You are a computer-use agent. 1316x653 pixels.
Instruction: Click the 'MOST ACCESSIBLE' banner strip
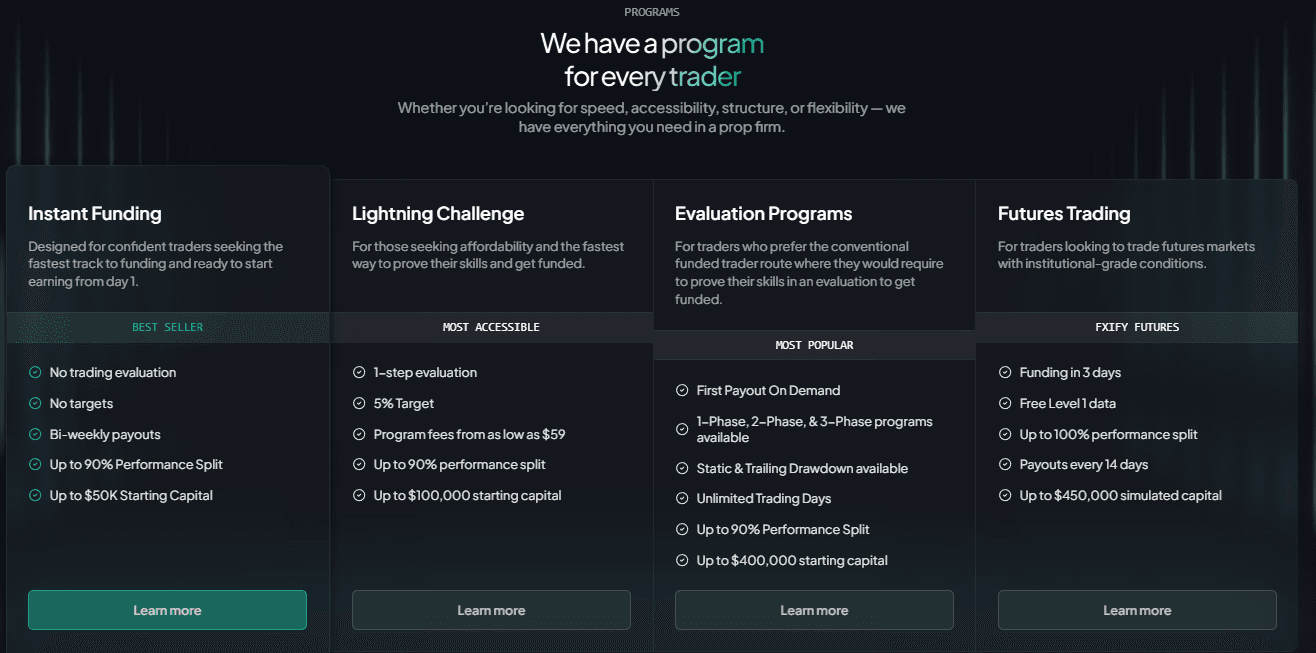pyautogui.click(x=491, y=326)
